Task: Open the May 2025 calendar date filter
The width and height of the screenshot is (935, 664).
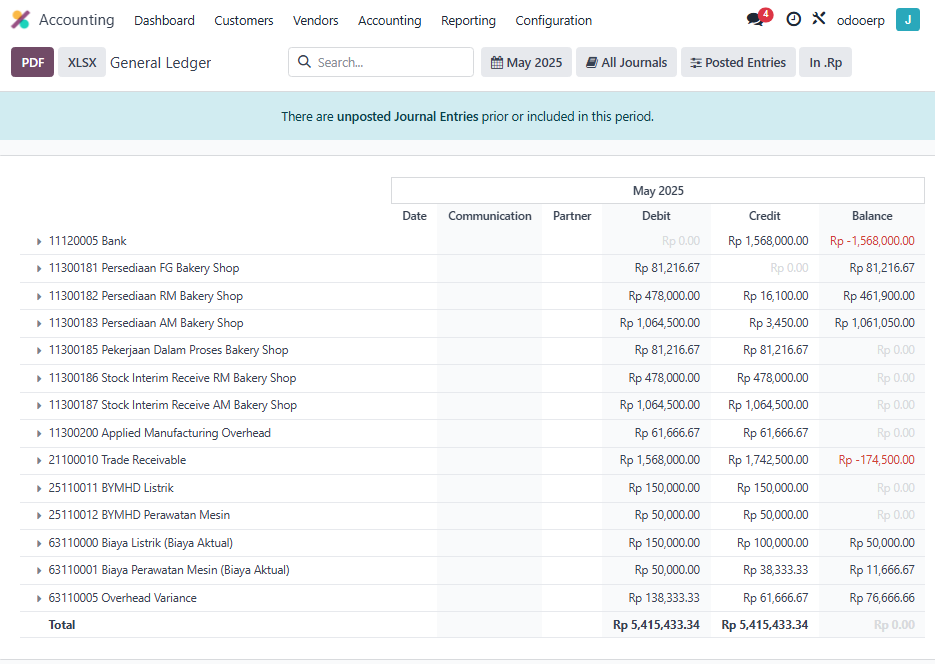Action: click(x=526, y=62)
